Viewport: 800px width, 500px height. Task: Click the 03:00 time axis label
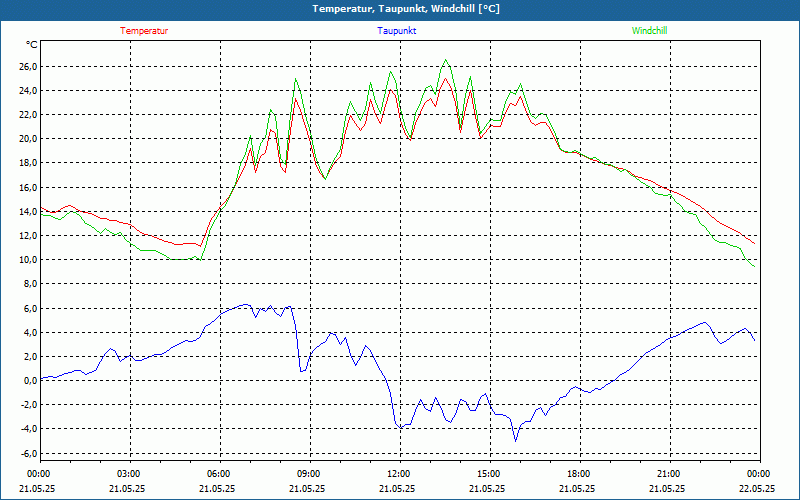click(131, 474)
